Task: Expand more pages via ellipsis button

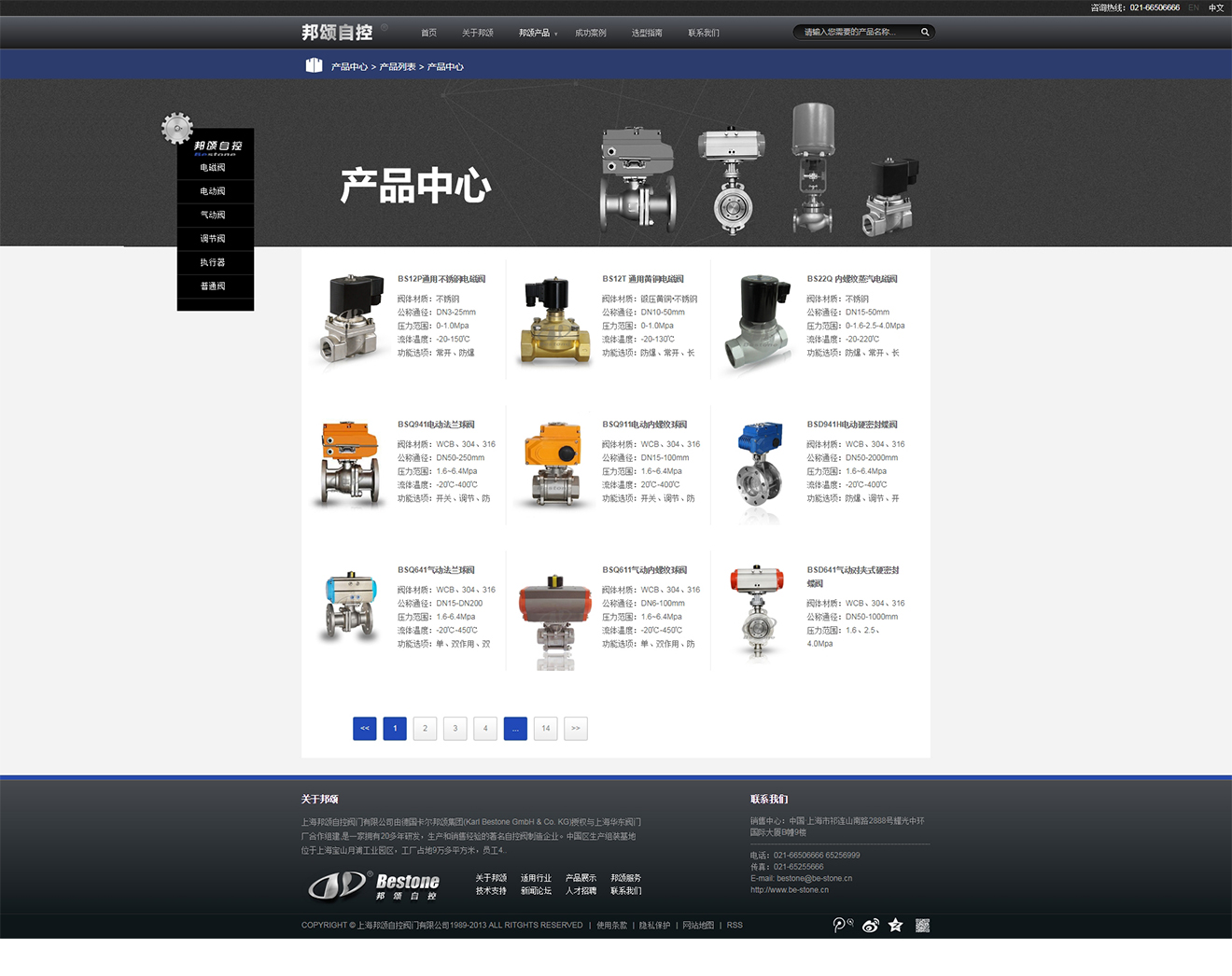Action: pos(515,729)
